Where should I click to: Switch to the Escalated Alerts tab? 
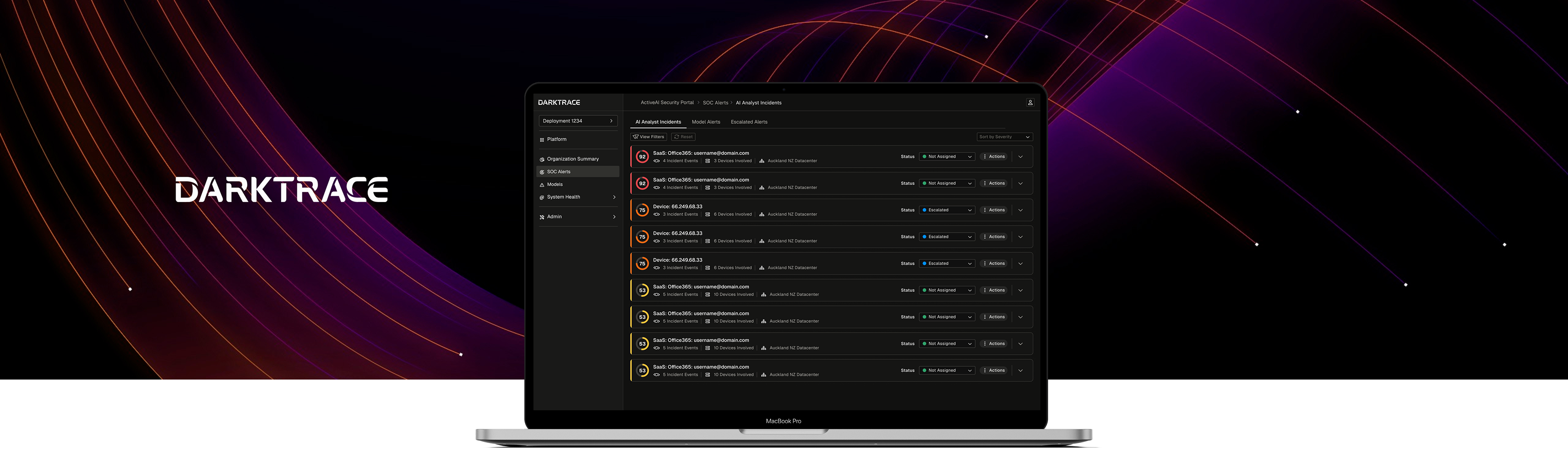pyautogui.click(x=749, y=122)
